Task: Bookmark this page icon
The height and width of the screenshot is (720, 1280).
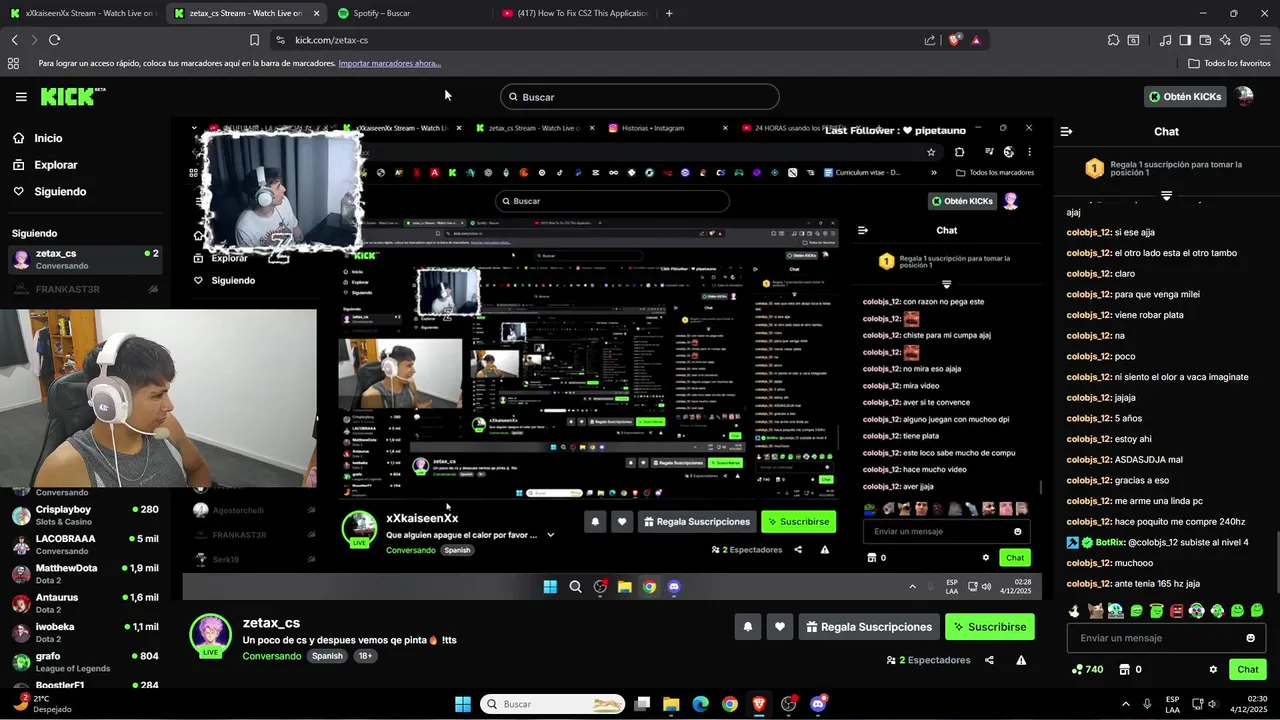Action: click(254, 40)
